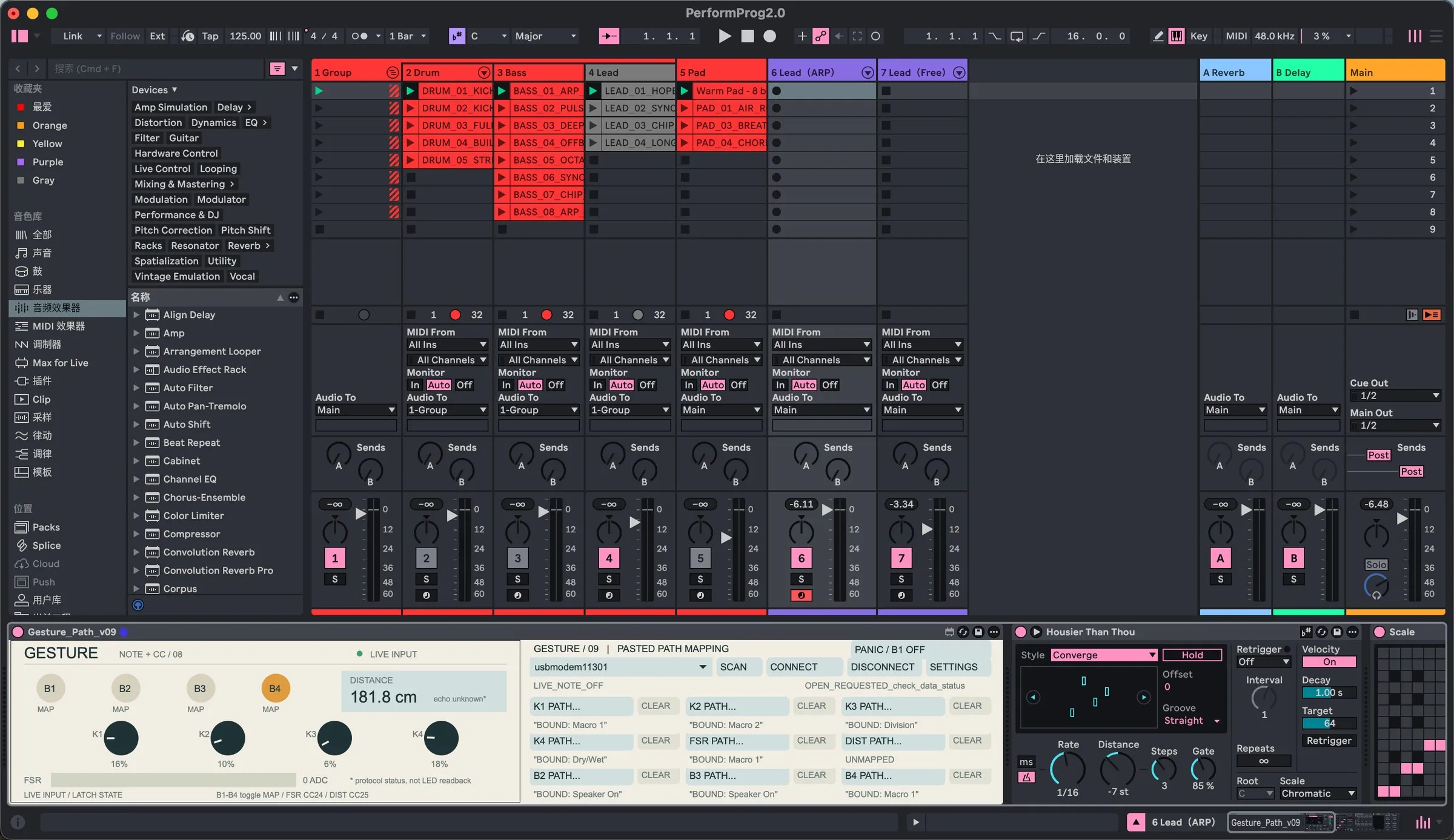Toggle the Key map mode switch
The height and width of the screenshot is (840, 1454).
[x=1198, y=36]
